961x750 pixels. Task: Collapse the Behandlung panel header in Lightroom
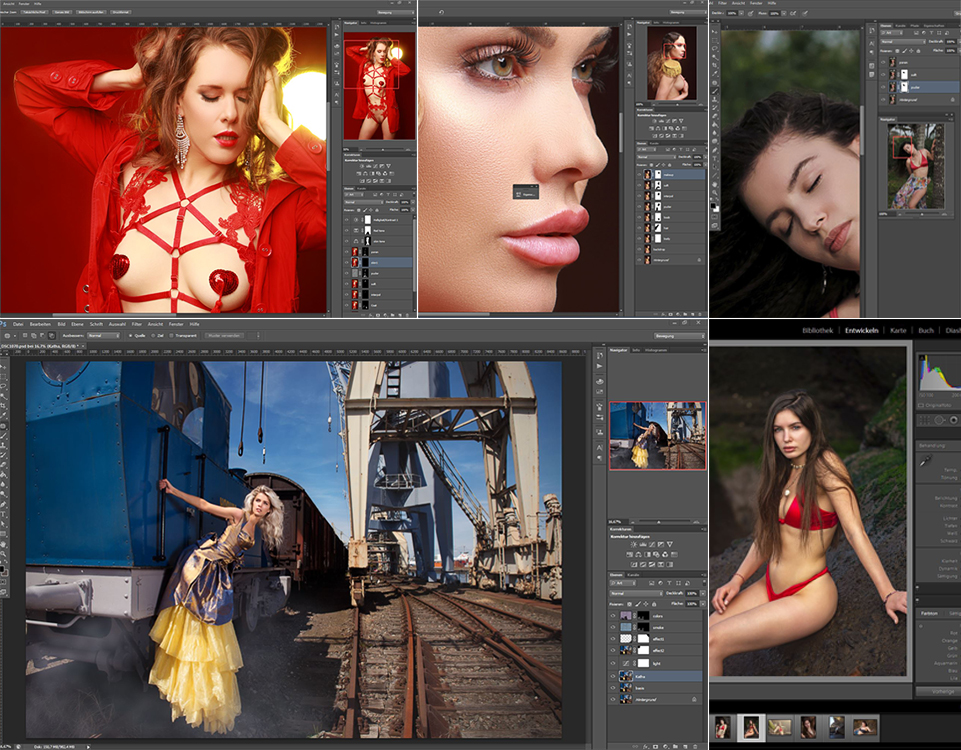pos(938,445)
